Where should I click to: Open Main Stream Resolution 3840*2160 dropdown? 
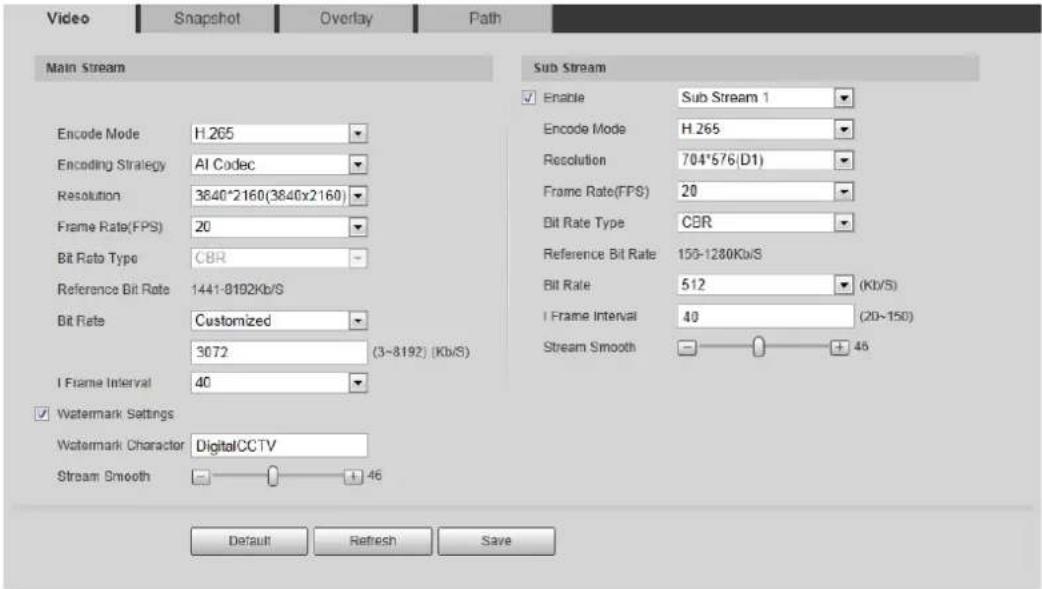pyautogui.click(x=279, y=195)
